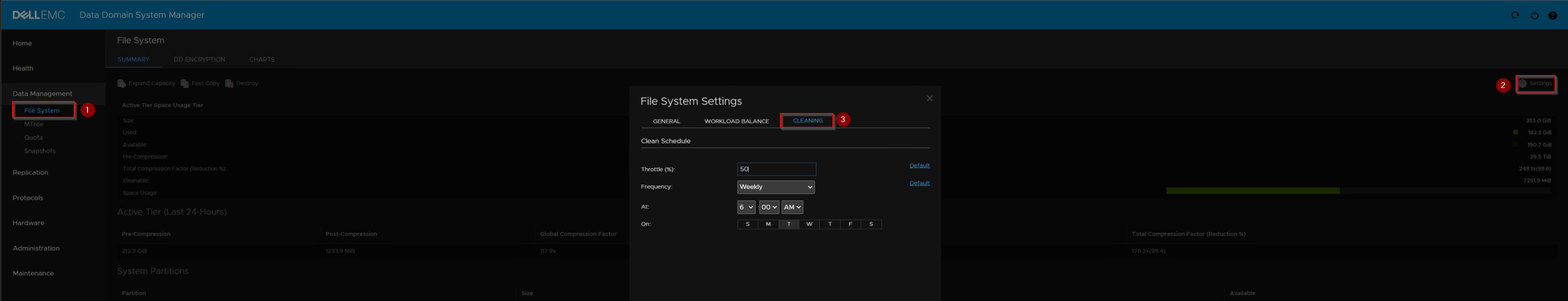This screenshot has height=301, width=1568.
Task: Click the Destroy file system icon
Action: (x=229, y=83)
